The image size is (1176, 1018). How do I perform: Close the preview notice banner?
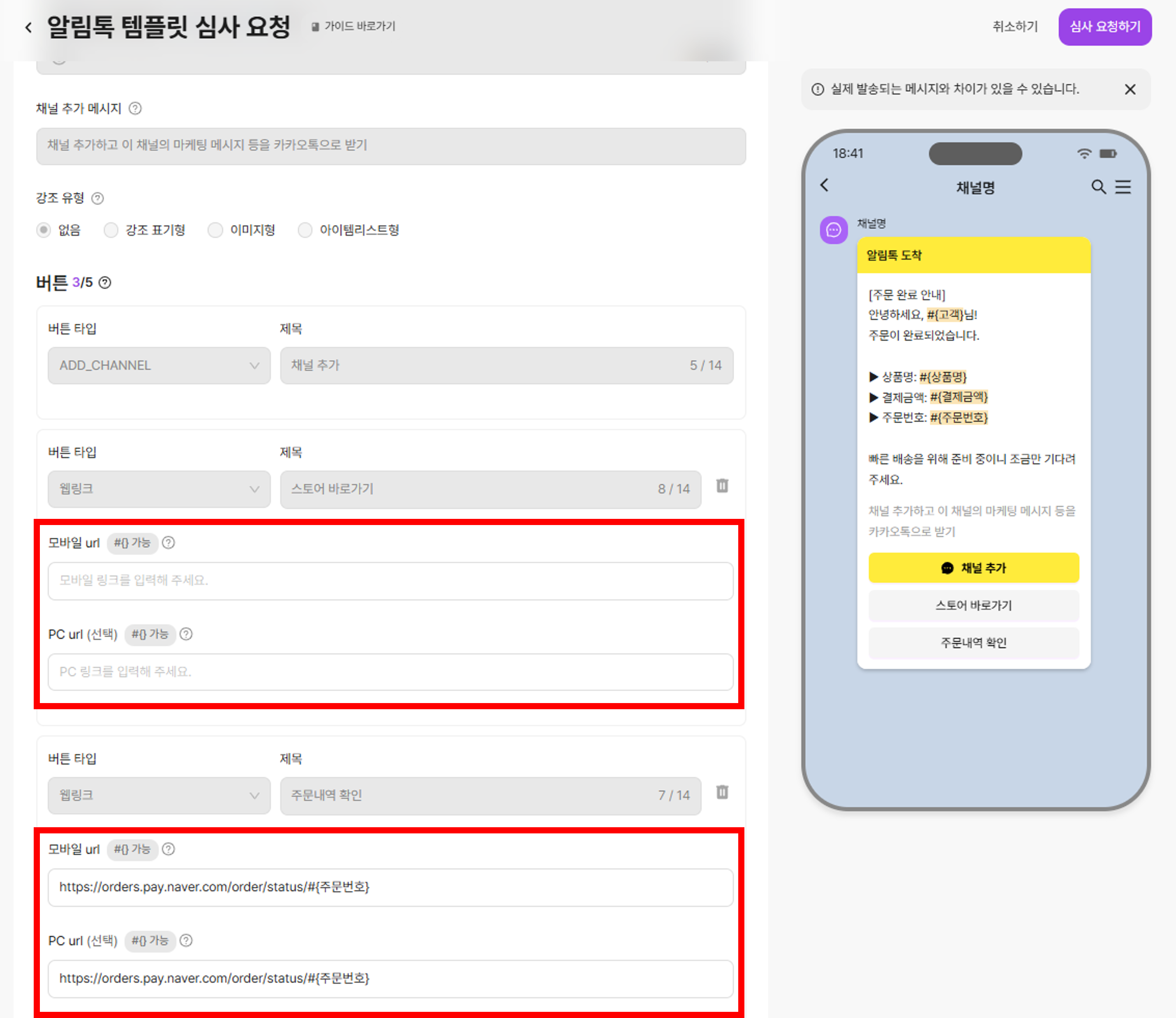(1130, 89)
